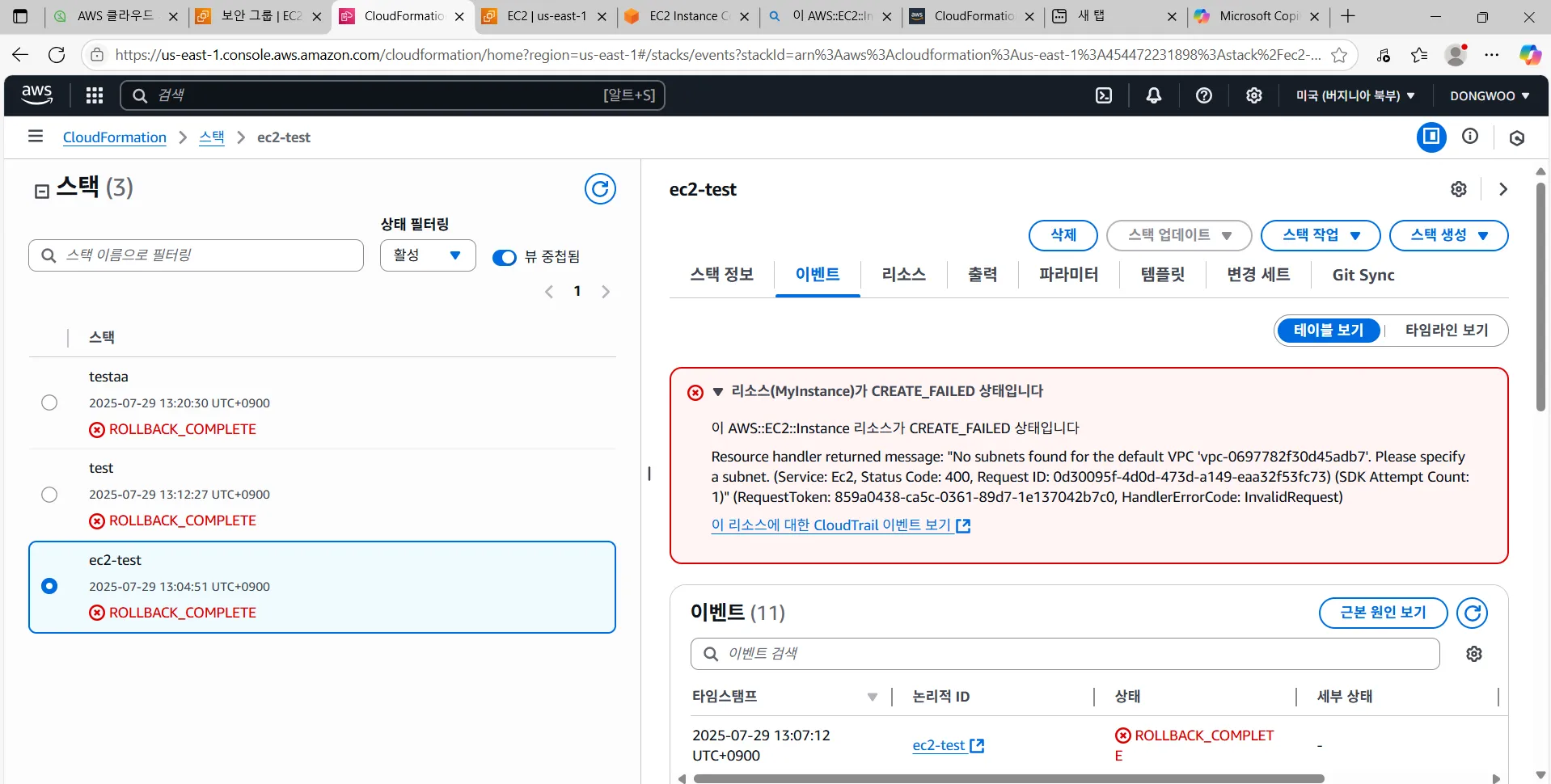This screenshot has width=1551, height=784.
Task: Sort by timestamp column arrow
Action: pyautogui.click(x=872, y=697)
